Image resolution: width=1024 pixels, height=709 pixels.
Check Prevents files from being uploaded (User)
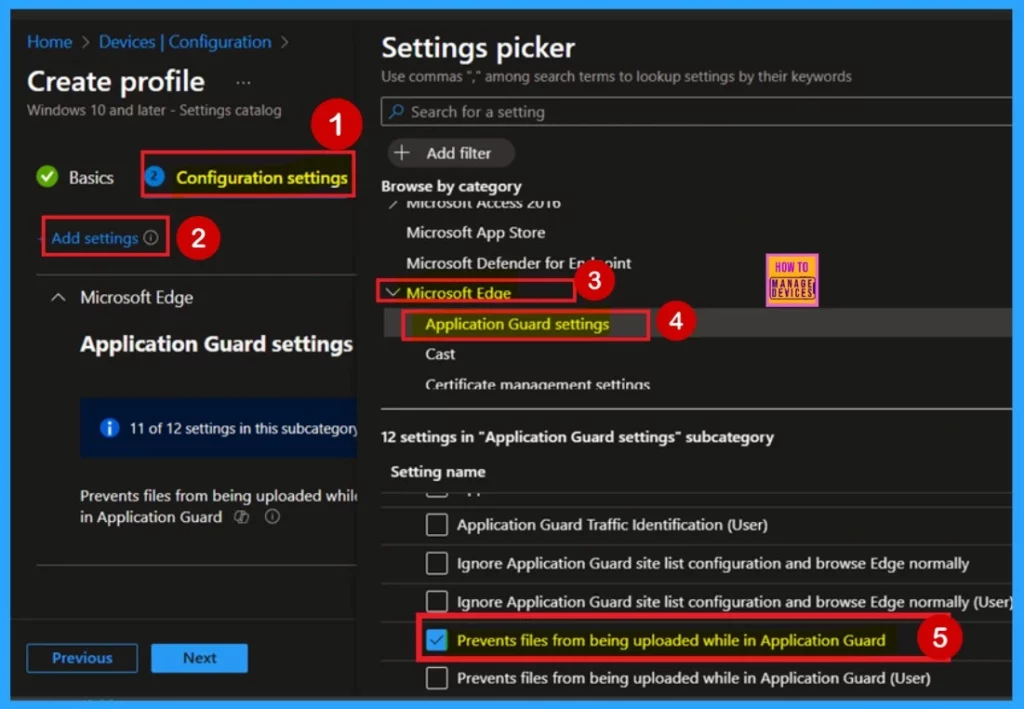436,678
